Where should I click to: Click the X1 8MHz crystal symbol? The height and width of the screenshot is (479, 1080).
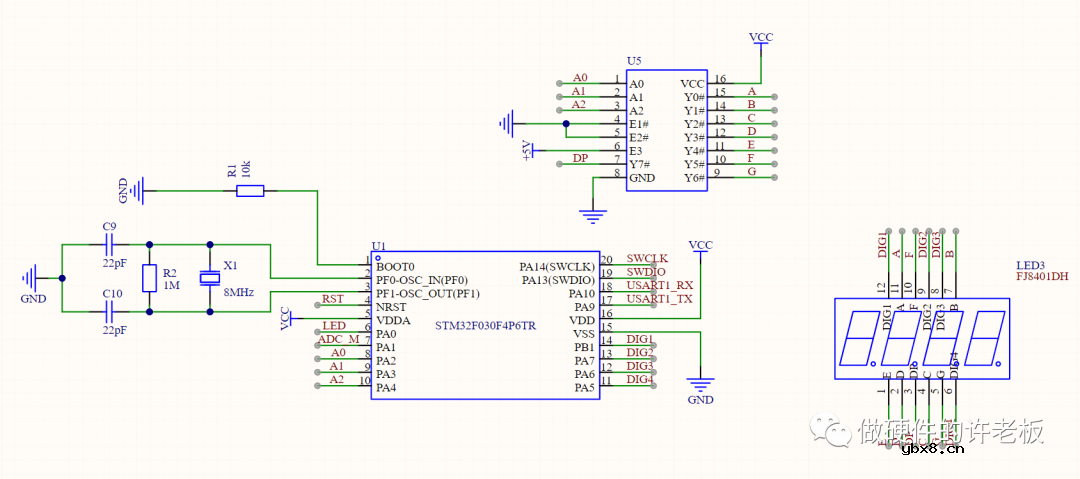pos(210,277)
